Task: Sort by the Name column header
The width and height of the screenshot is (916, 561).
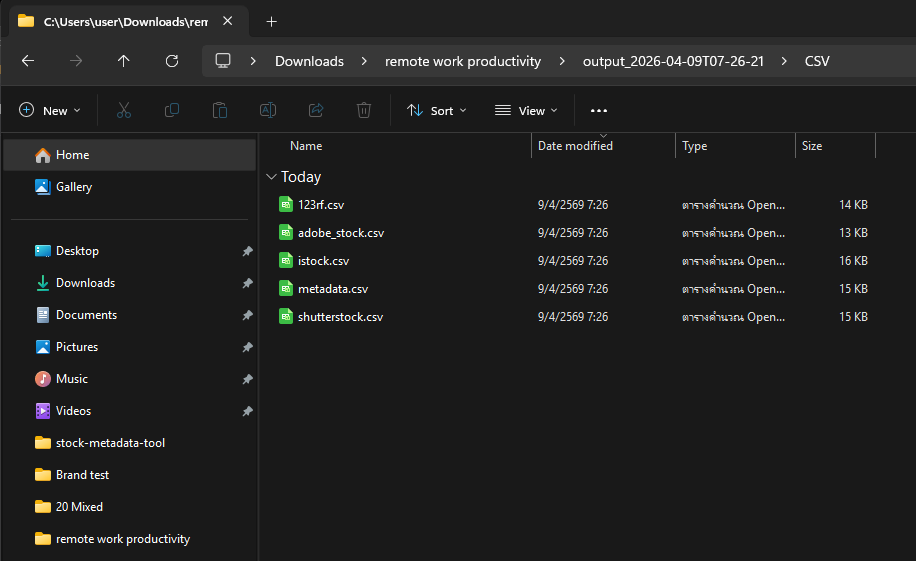Action: (306, 146)
